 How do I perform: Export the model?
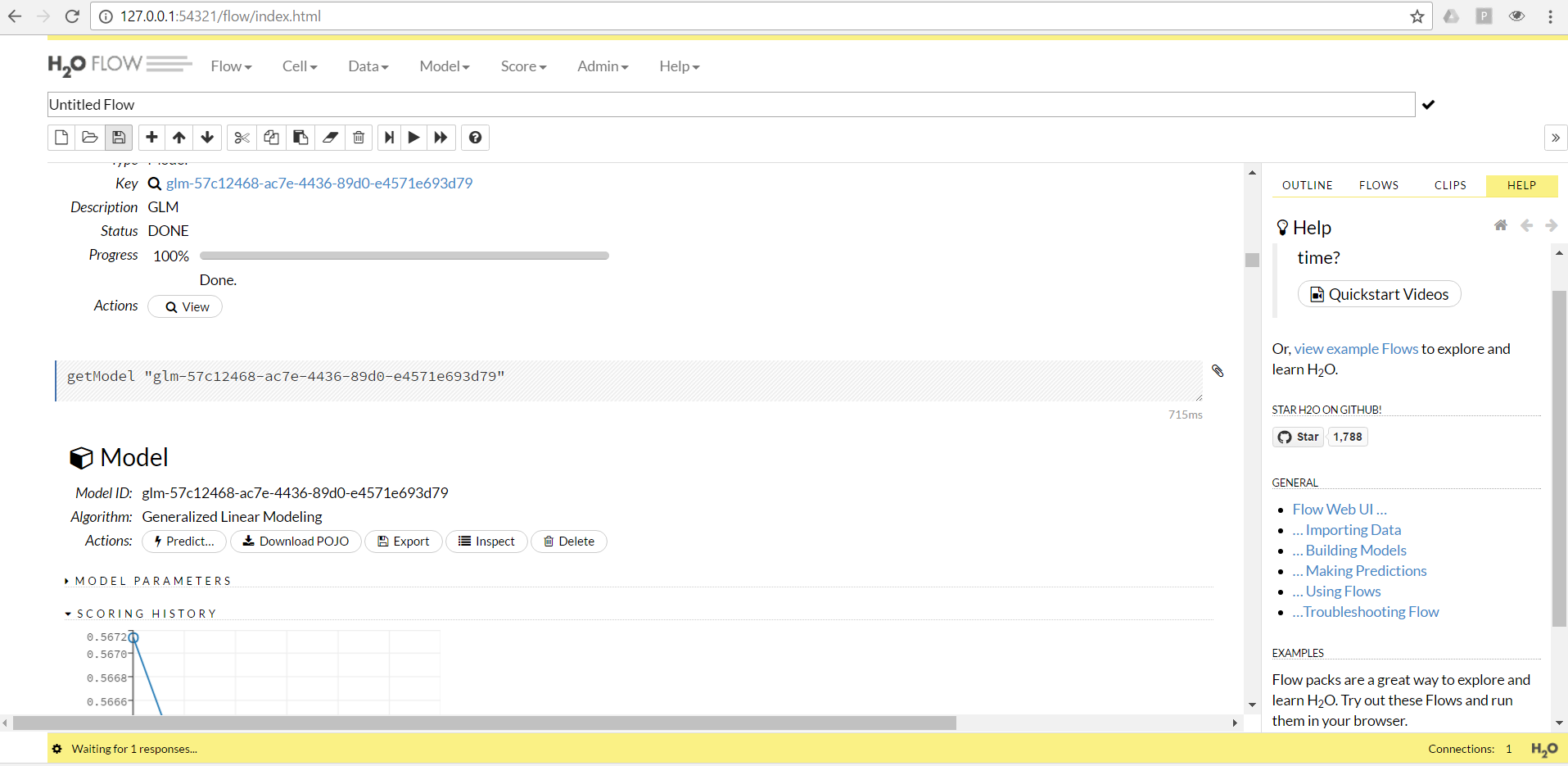pyautogui.click(x=403, y=542)
